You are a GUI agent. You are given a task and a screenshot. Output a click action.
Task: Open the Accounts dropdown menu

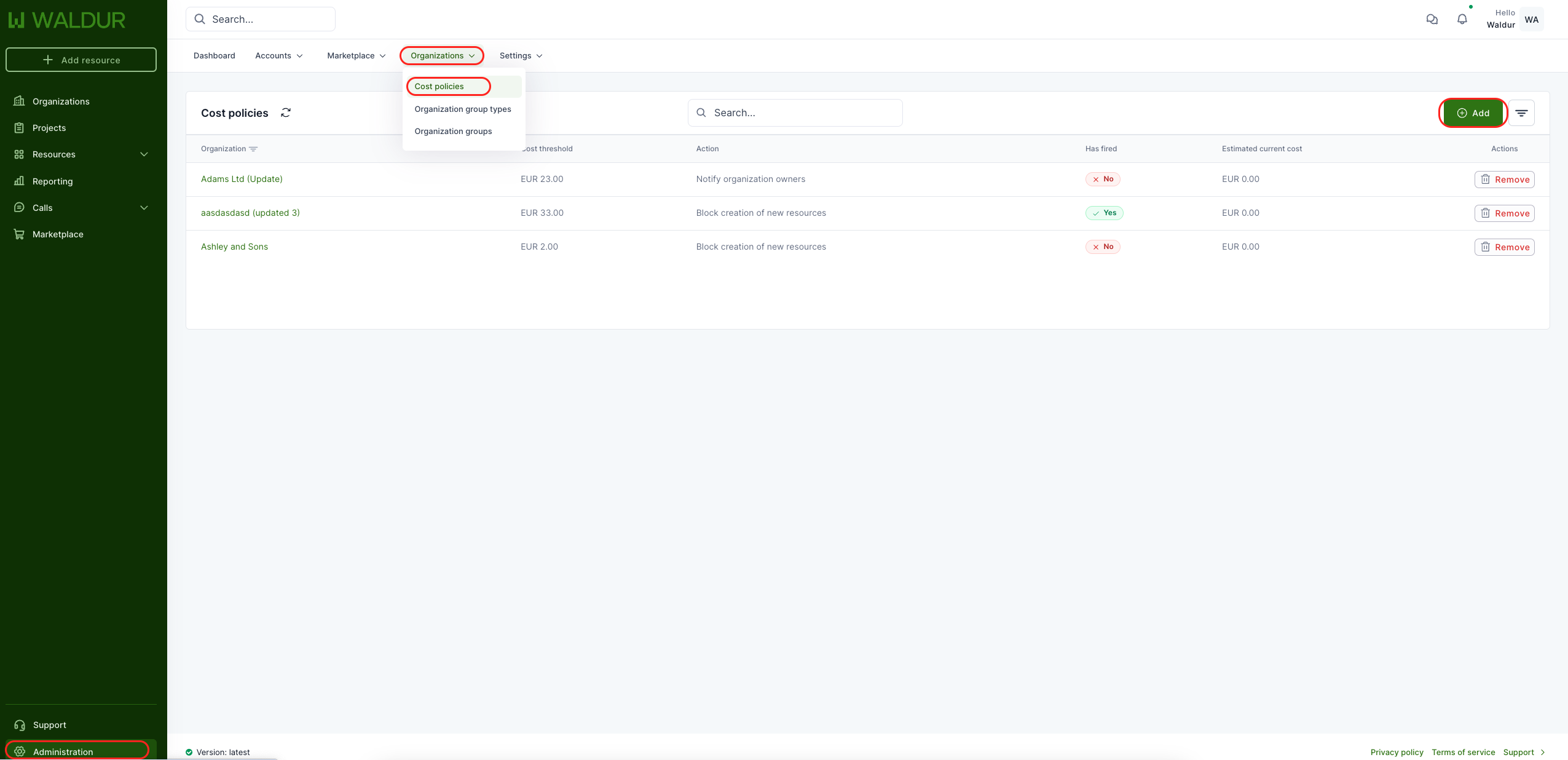(x=278, y=55)
